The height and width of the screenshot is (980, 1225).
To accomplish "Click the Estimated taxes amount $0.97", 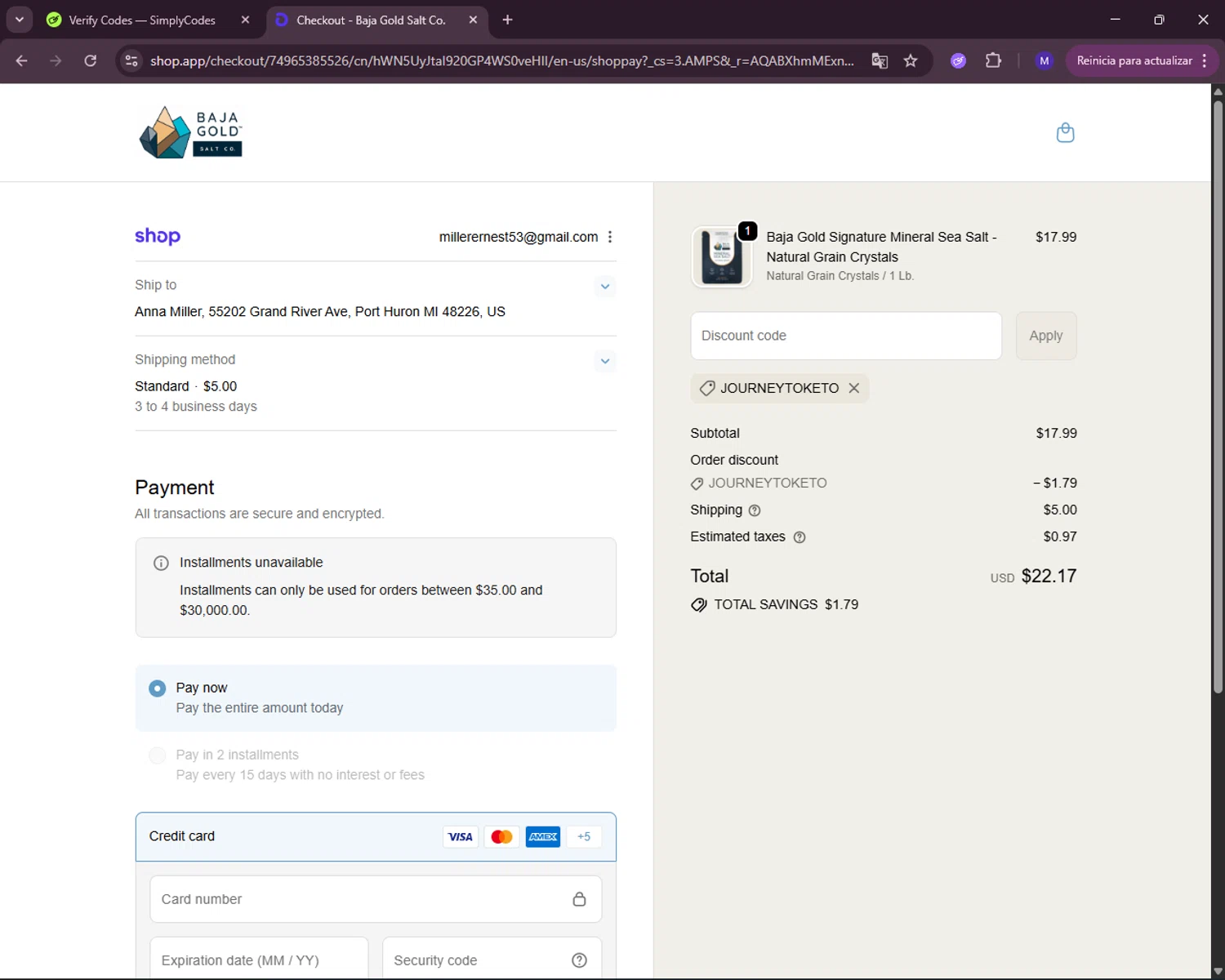I will pos(1060,537).
